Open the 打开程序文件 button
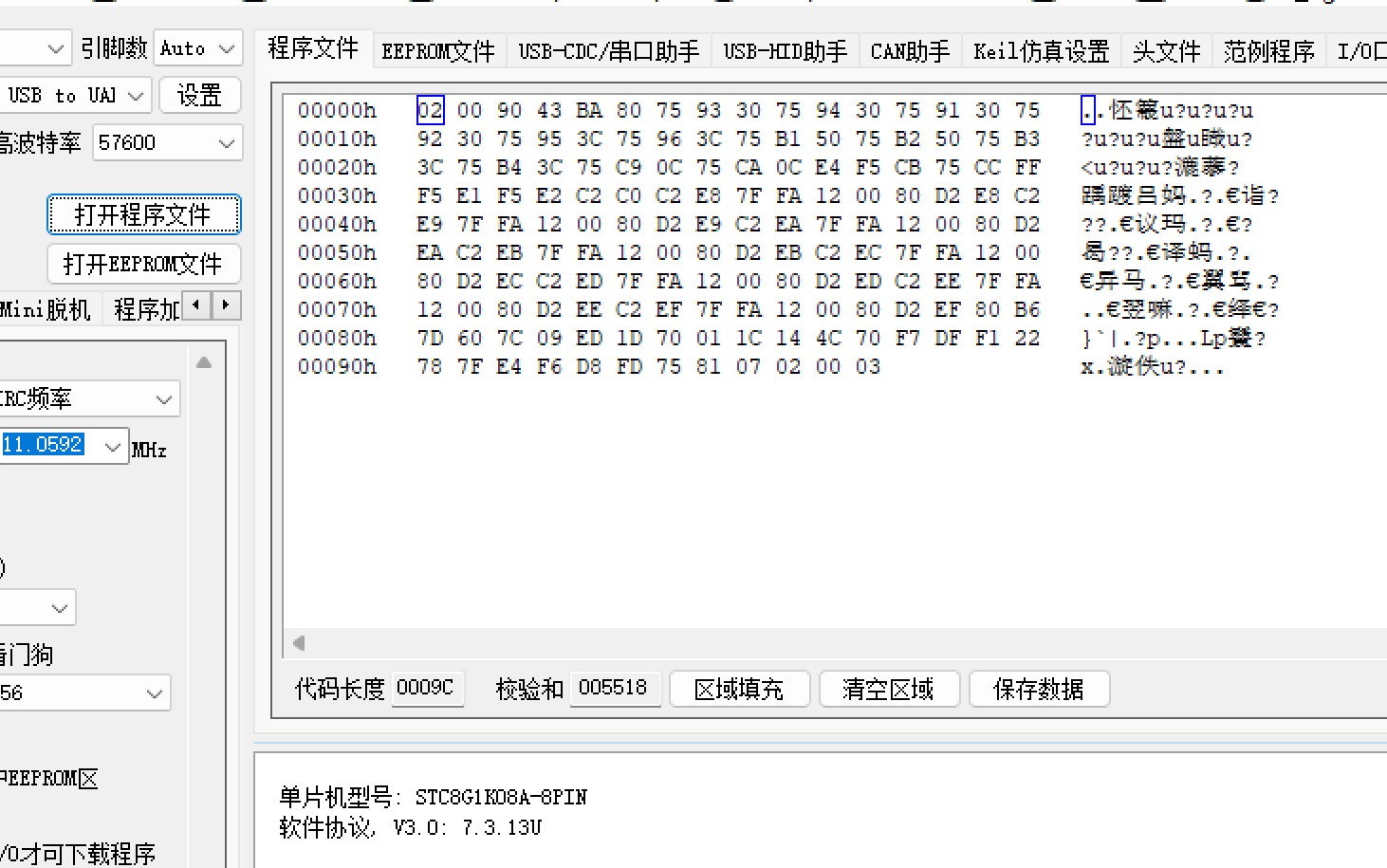Screen dimensions: 1387x868 pos(143,214)
